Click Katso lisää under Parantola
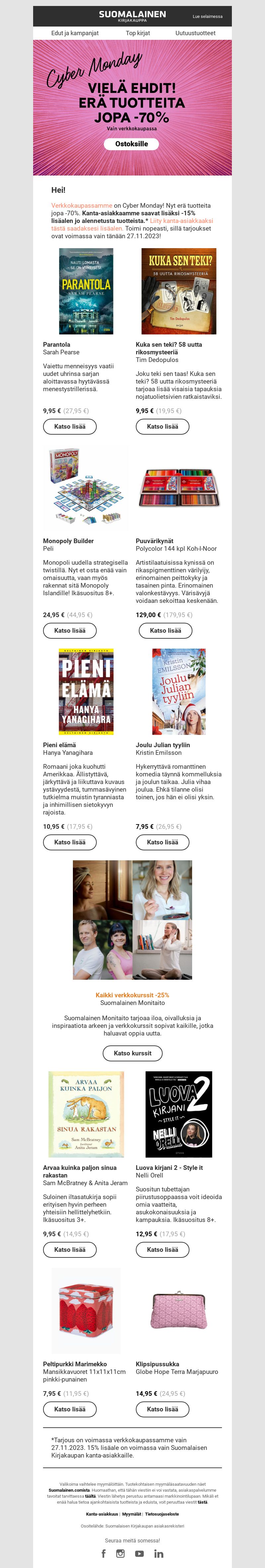 (x=70, y=426)
